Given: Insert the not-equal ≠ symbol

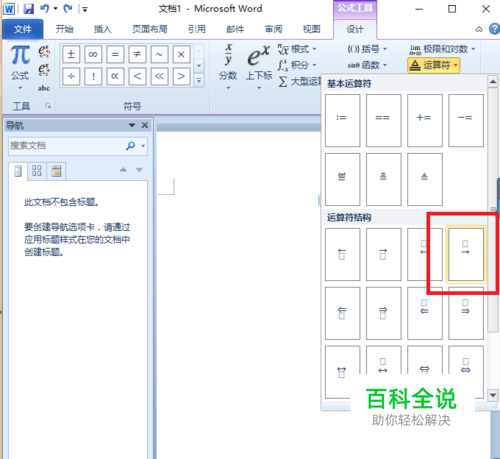Looking at the screenshot, I should point(137,54).
